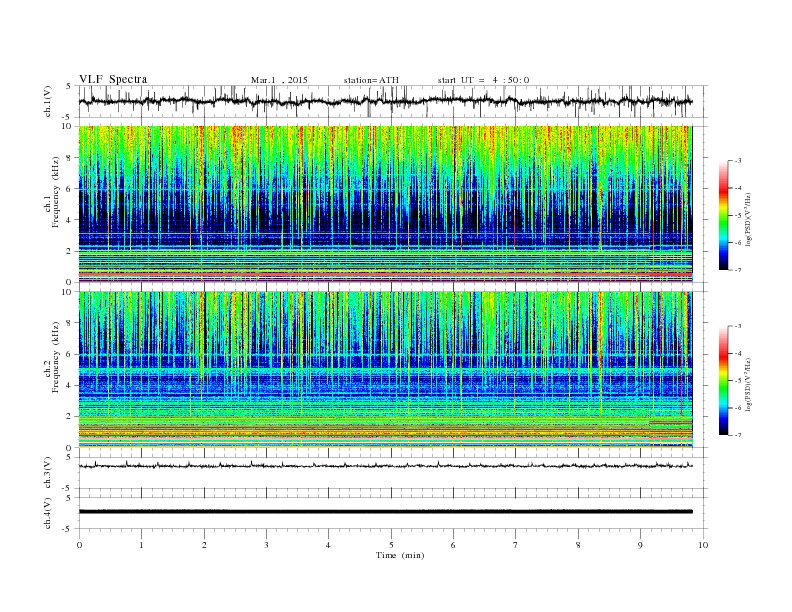This screenshot has height=612, width=792.
Task: Click the "2" kHz tick on ch.2 spectrogram axis
Action: tap(70, 417)
